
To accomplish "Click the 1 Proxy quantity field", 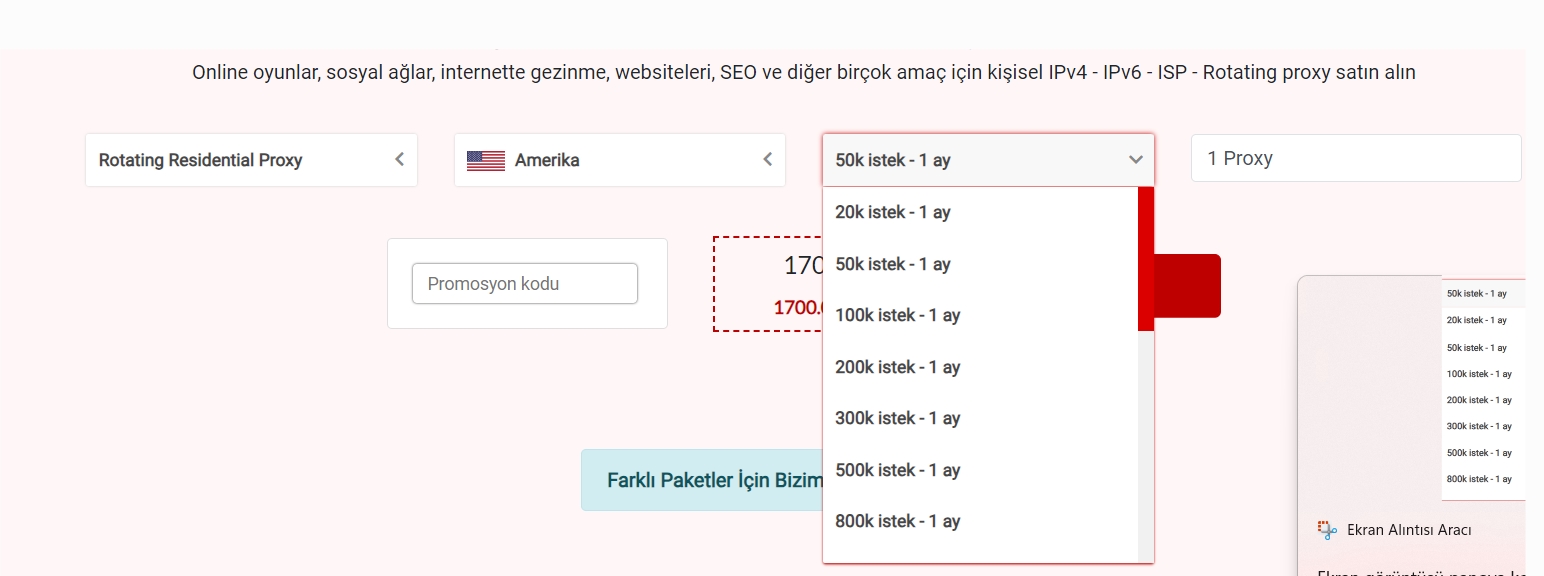I will (x=1356, y=158).
